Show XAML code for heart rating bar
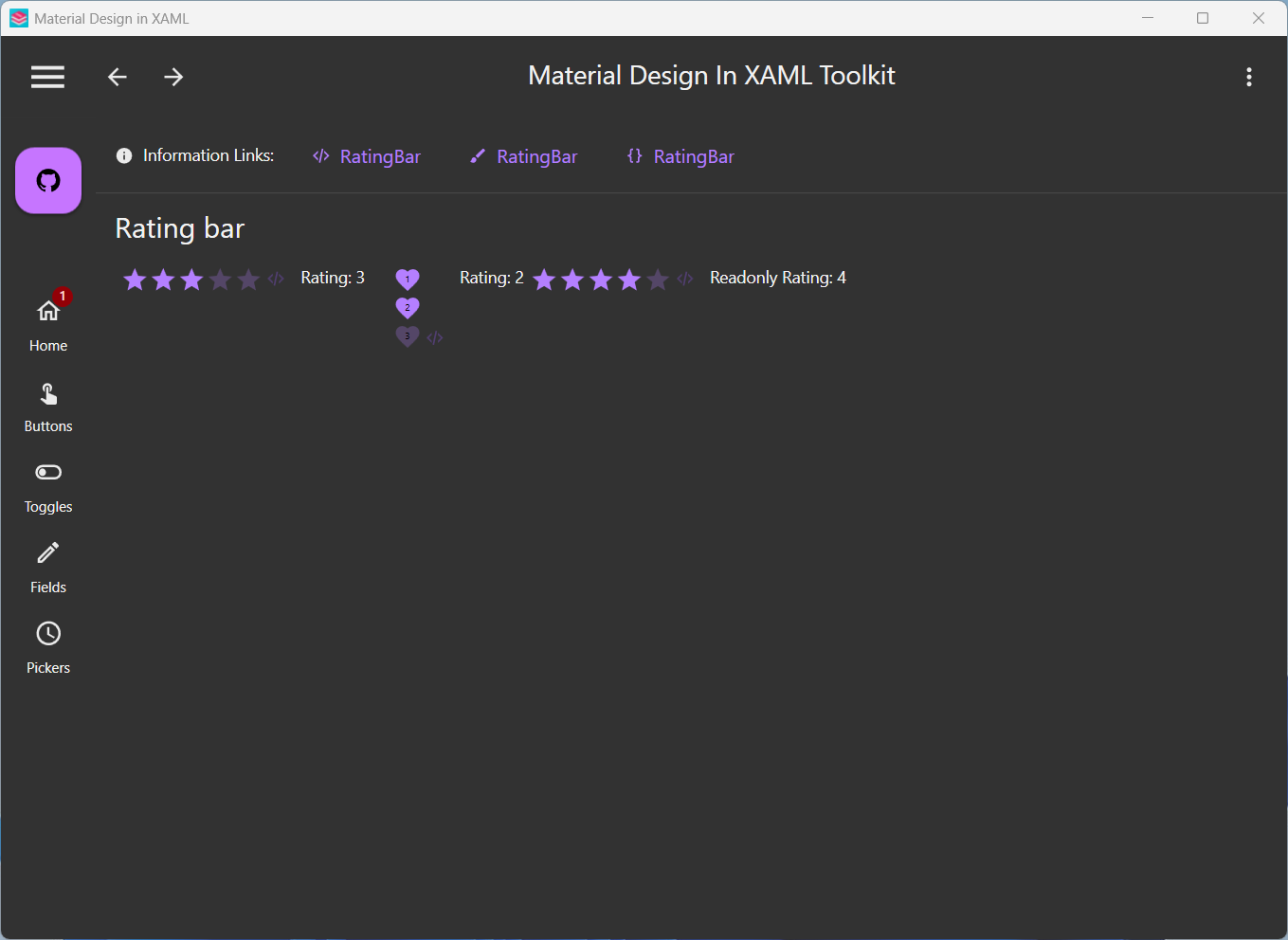Image resolution: width=1288 pixels, height=940 pixels. click(435, 337)
